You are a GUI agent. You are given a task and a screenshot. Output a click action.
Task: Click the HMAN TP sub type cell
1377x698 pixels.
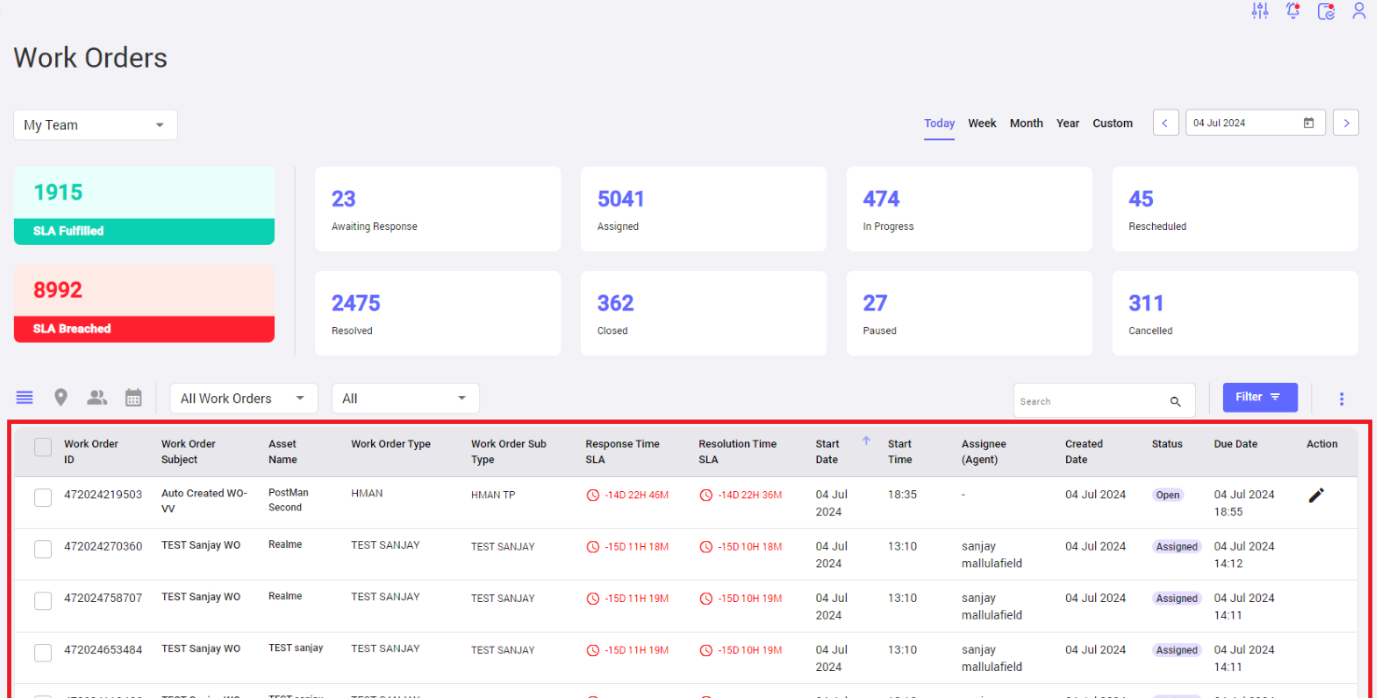pos(493,495)
